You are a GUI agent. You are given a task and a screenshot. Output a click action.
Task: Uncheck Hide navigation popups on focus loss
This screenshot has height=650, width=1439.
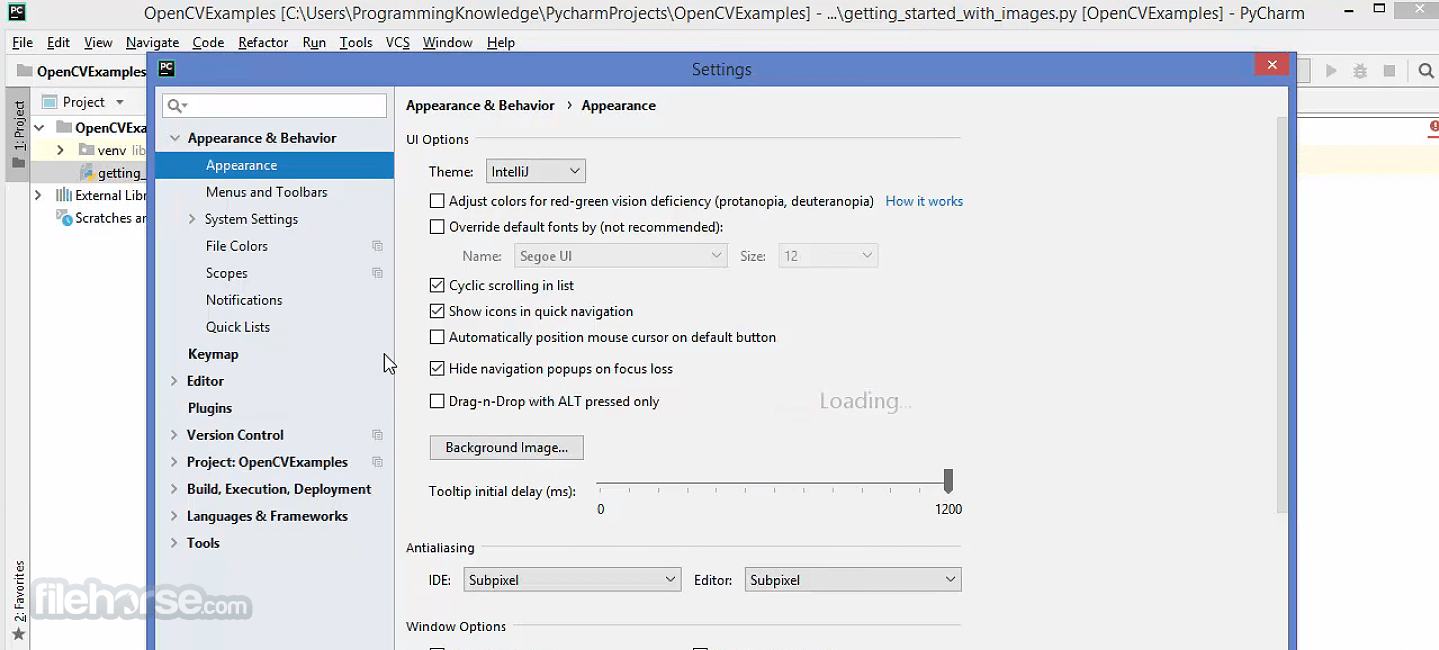click(437, 368)
